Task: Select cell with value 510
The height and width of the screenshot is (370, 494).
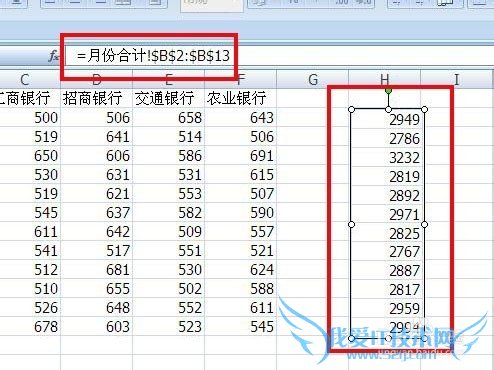Action: point(30,288)
